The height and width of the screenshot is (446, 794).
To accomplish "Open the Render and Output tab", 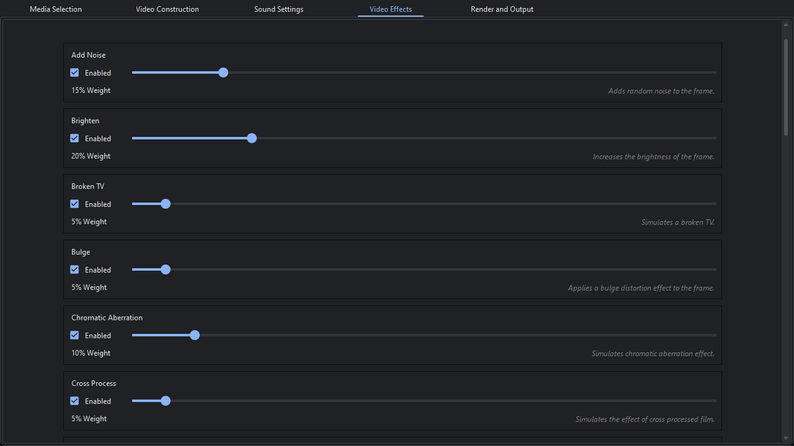I will tap(502, 9).
